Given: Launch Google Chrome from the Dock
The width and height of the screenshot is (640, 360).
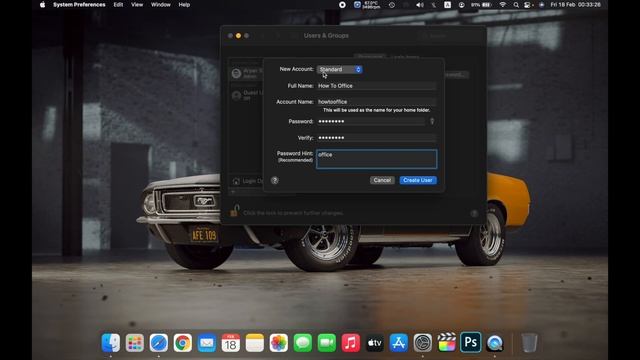Looking at the screenshot, I should pos(182,343).
